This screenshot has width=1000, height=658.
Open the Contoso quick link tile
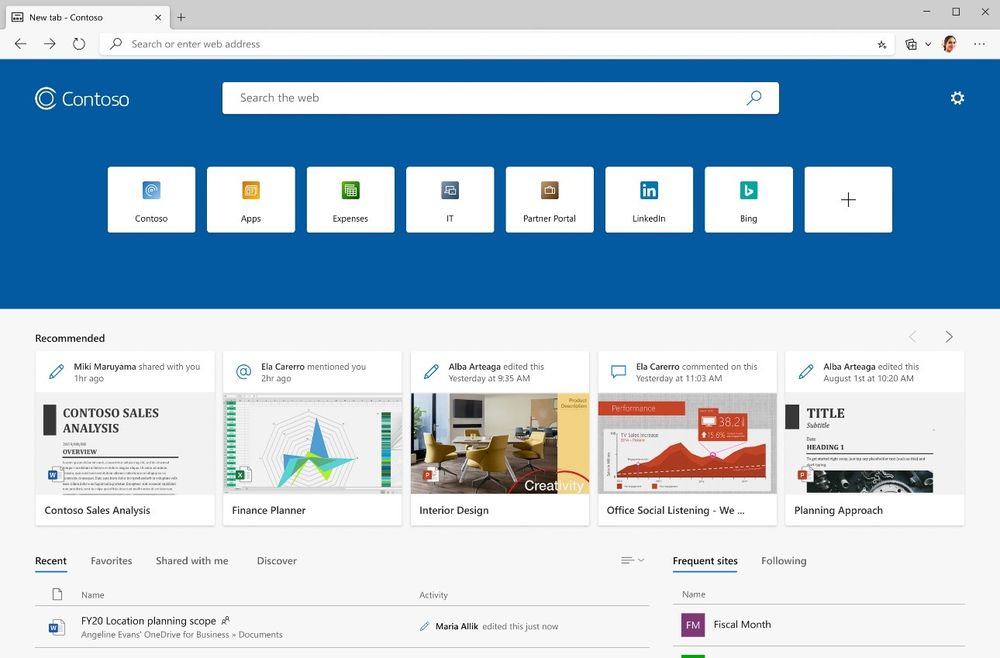pos(151,200)
